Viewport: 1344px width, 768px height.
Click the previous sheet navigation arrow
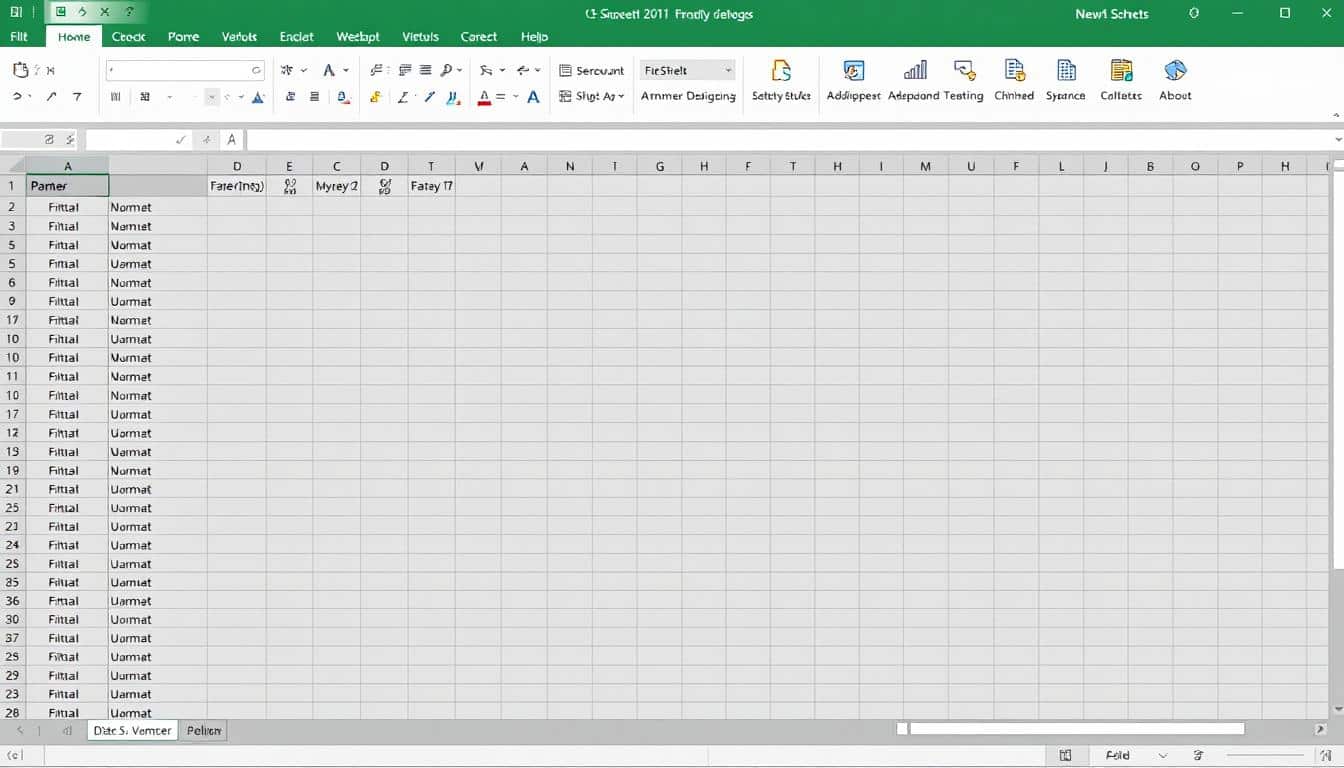pyautogui.click(x=19, y=731)
